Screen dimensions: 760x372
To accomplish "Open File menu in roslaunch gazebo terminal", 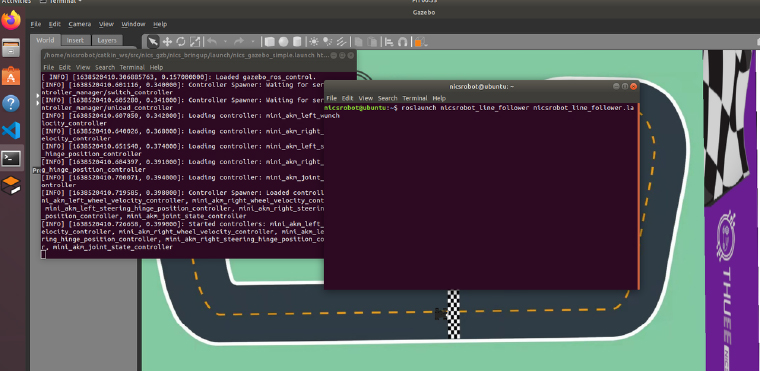I will click(48, 67).
